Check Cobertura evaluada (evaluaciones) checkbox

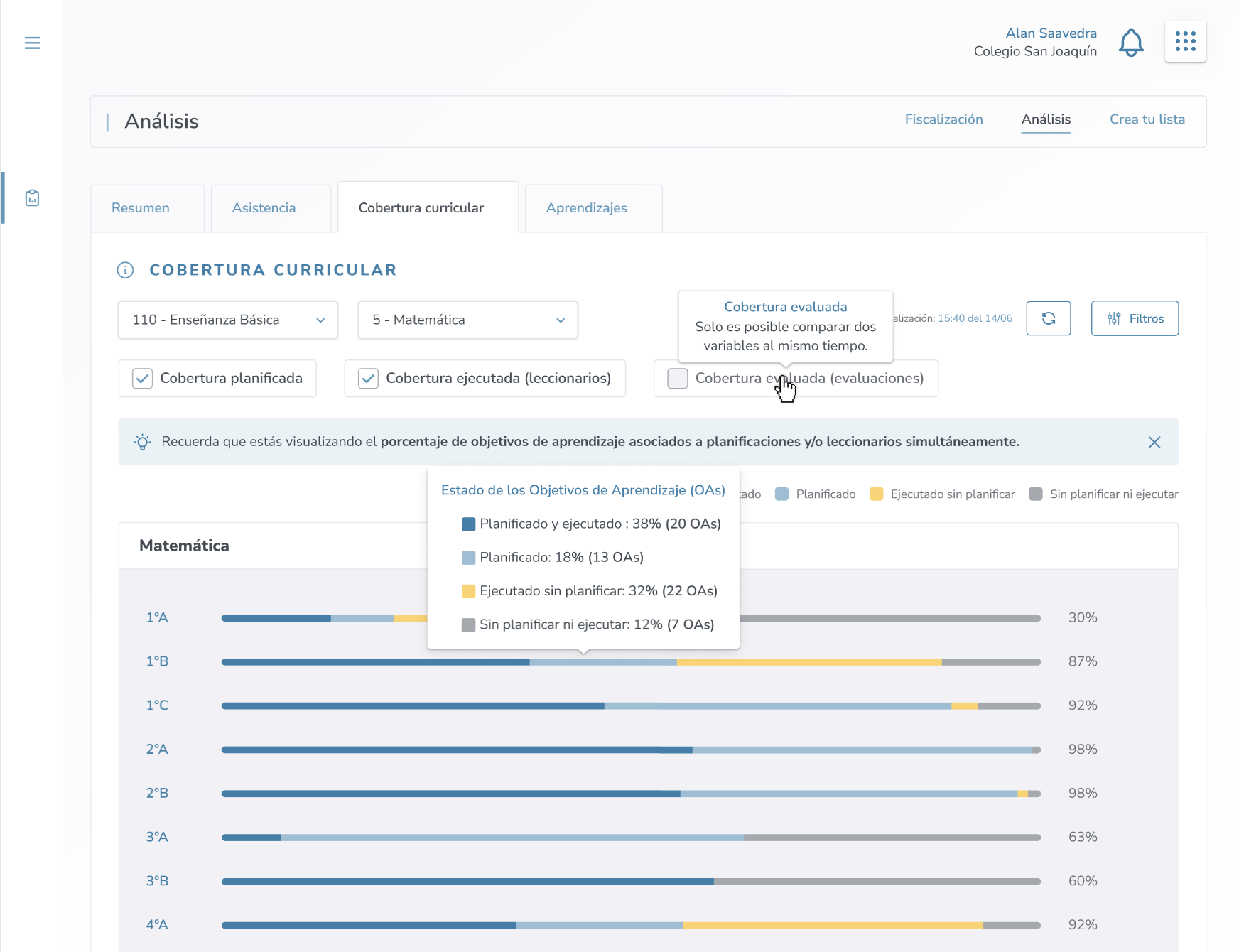click(677, 379)
